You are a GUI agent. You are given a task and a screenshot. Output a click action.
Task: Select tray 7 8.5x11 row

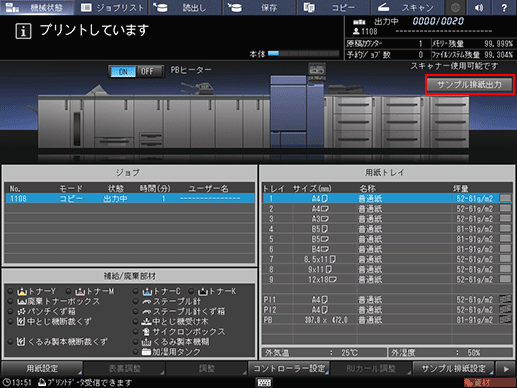coord(387,259)
